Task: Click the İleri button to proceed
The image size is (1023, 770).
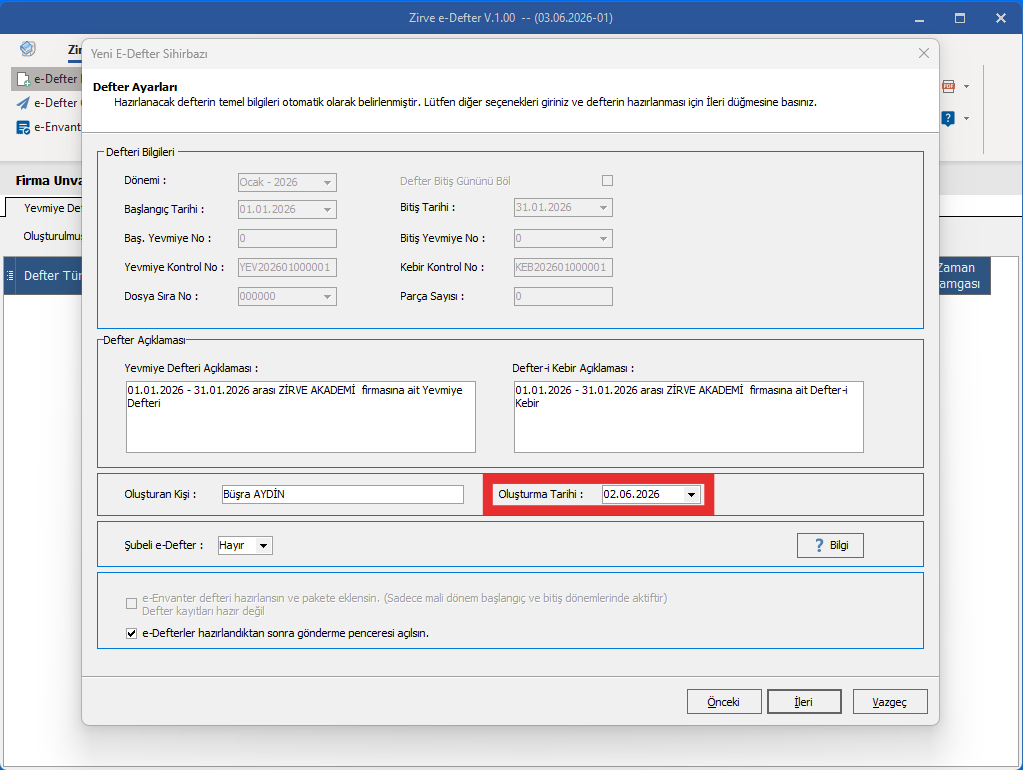Action: (x=804, y=702)
